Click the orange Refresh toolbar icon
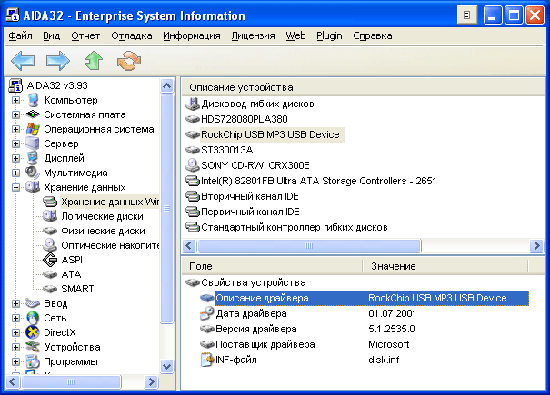This screenshot has height=395, width=550. pos(129,61)
